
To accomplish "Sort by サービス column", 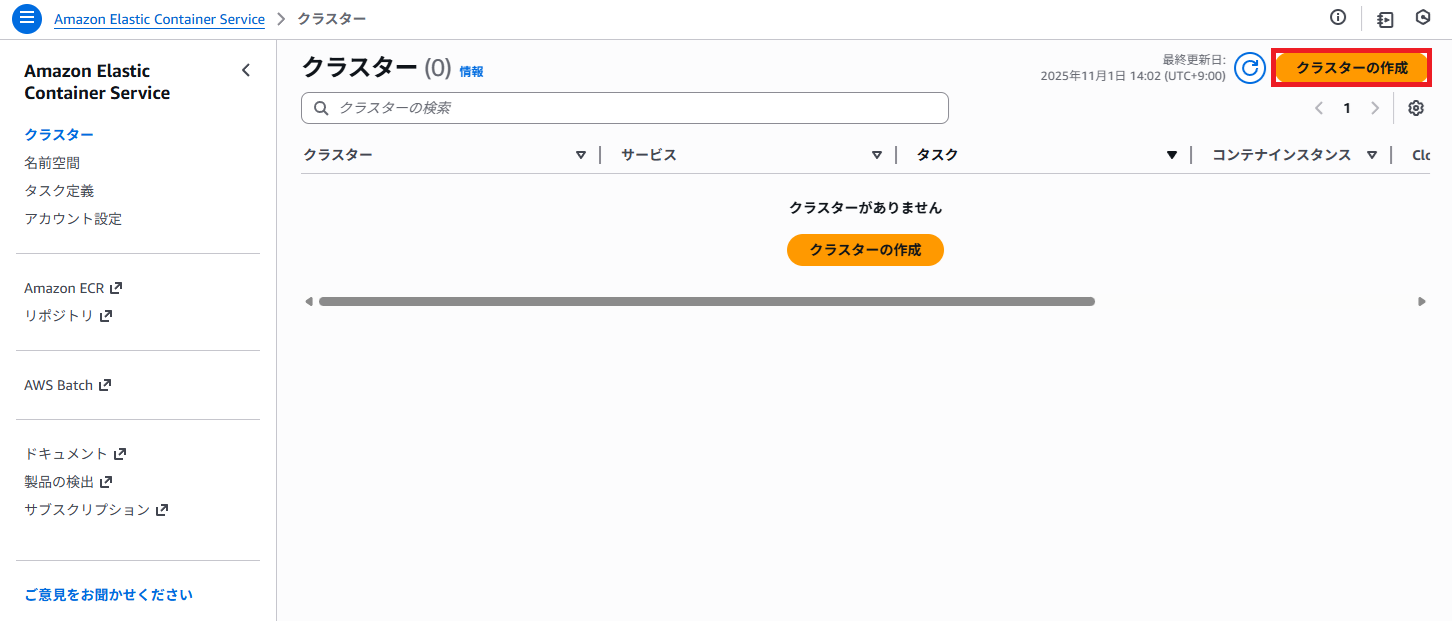I will pos(876,155).
